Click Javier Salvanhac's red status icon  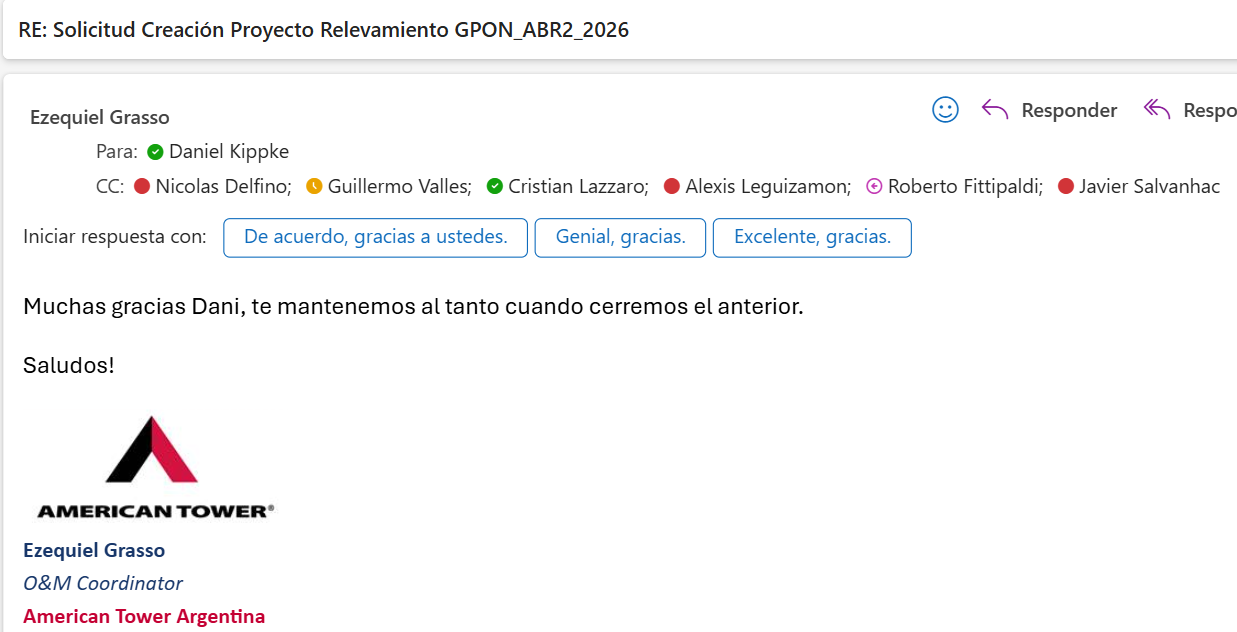pyautogui.click(x=1066, y=186)
